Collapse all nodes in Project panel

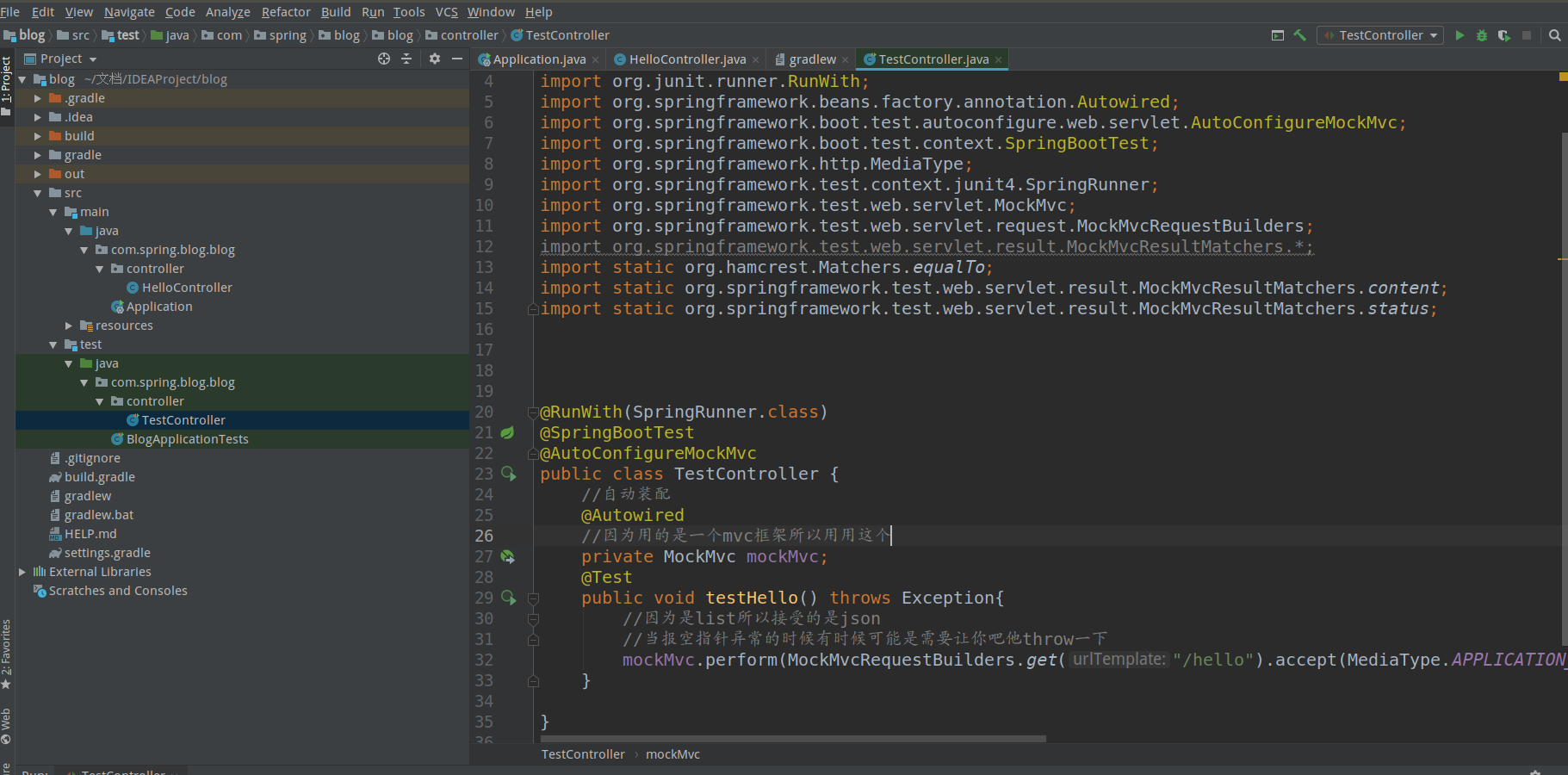pyautogui.click(x=406, y=59)
